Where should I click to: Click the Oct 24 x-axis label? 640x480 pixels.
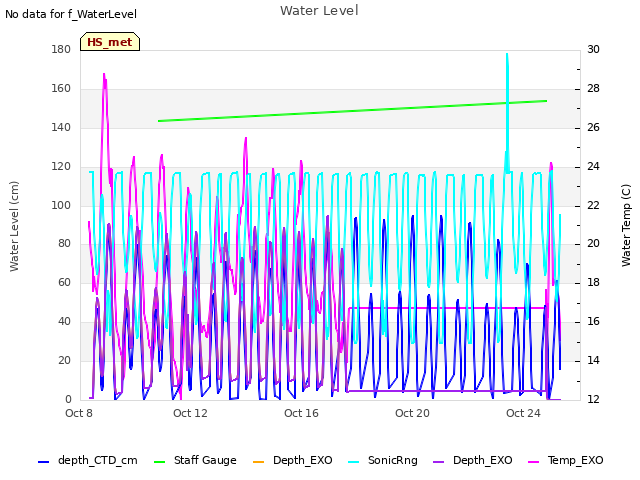pyautogui.click(x=523, y=413)
